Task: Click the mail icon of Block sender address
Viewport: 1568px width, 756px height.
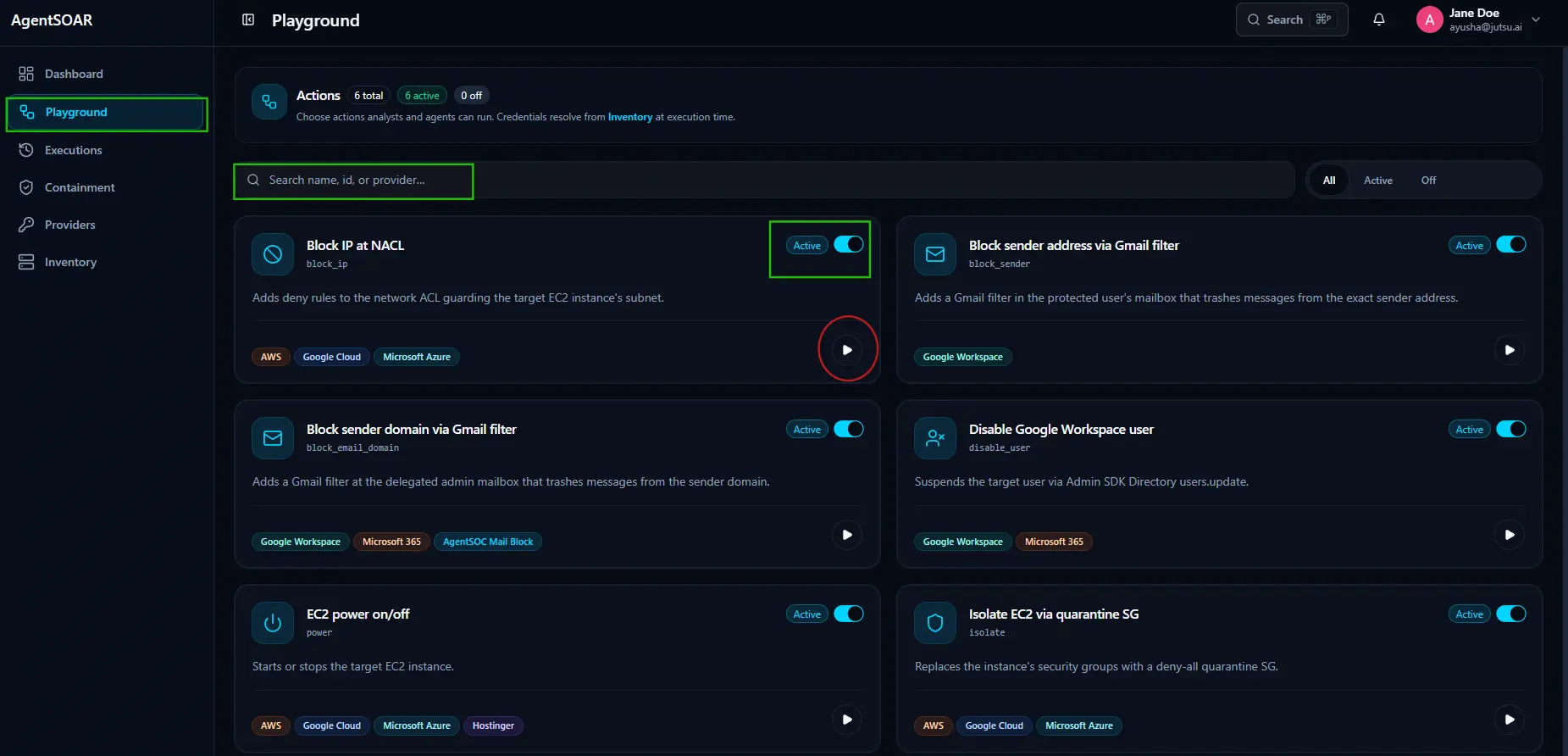Action: 935,254
